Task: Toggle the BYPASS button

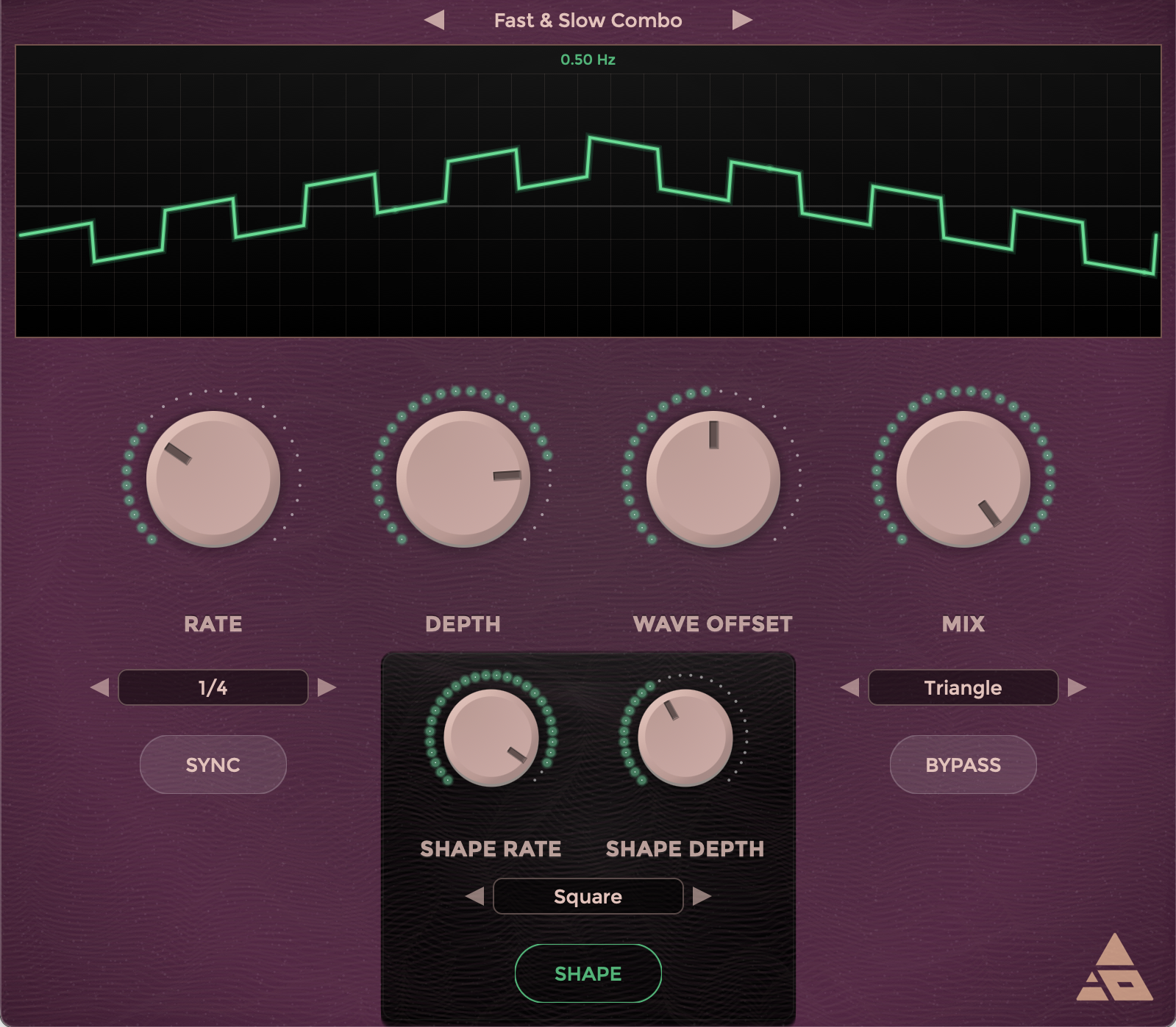Action: [963, 765]
